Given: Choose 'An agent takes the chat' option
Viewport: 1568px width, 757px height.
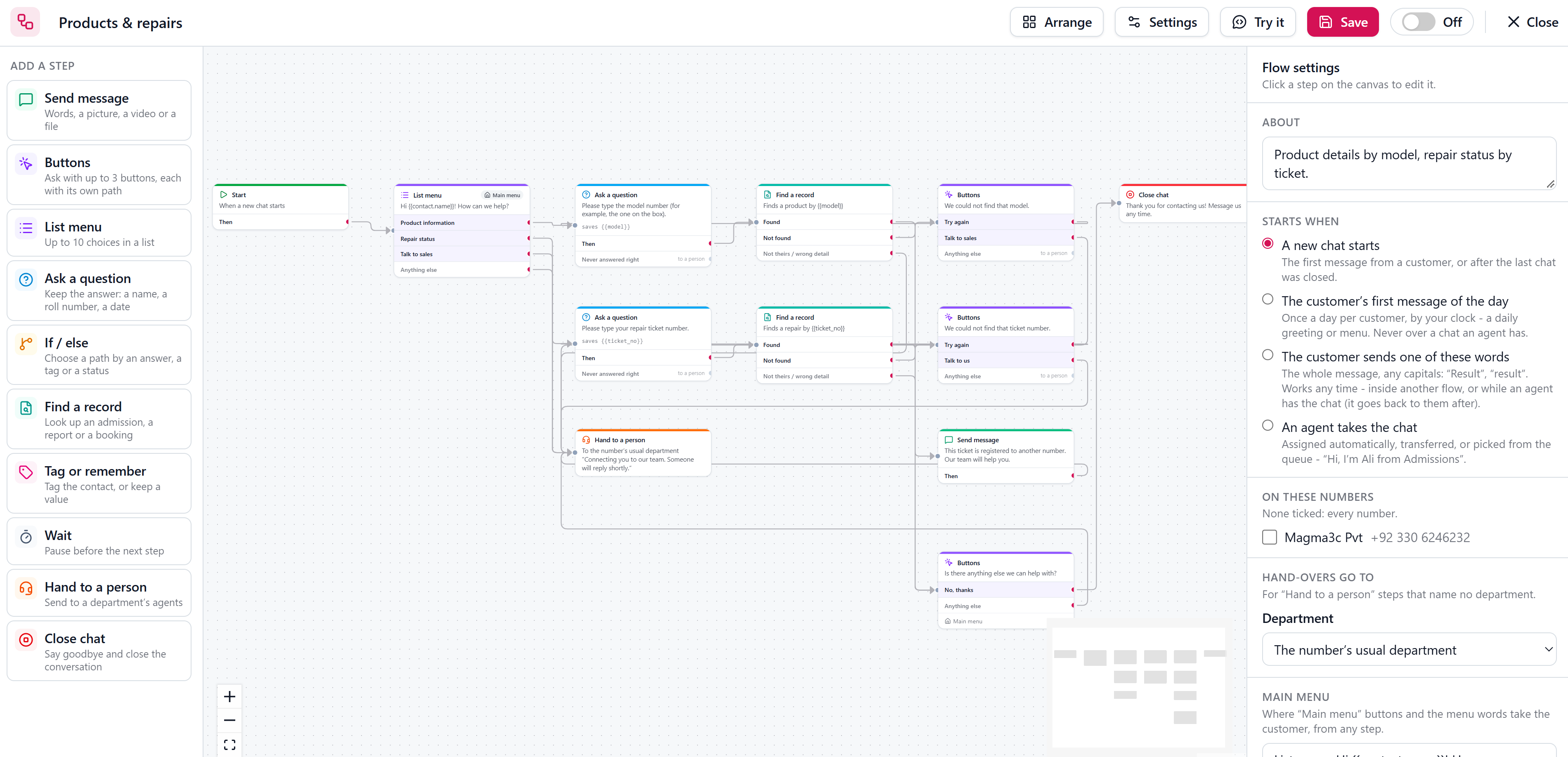Looking at the screenshot, I should pos(1268,425).
